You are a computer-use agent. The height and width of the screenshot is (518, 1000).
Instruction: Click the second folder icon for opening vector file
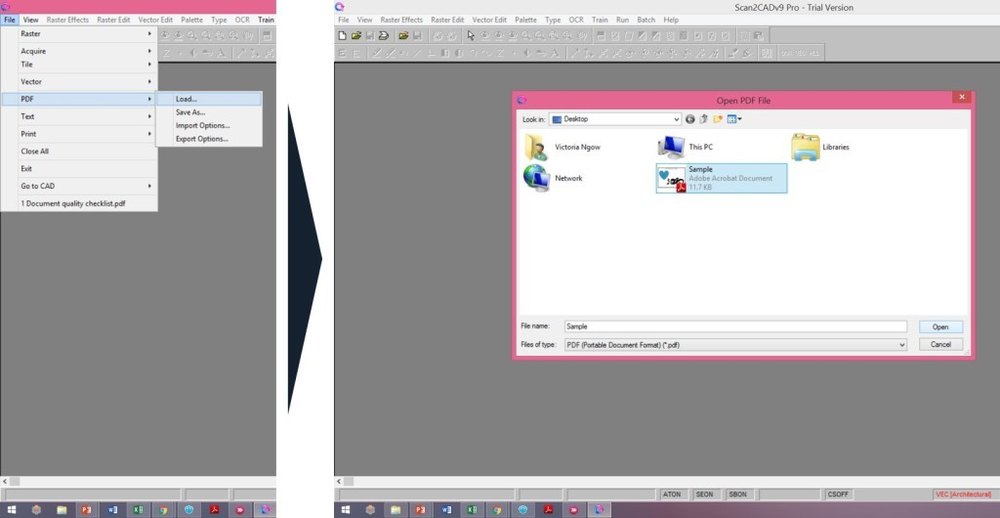coord(404,35)
